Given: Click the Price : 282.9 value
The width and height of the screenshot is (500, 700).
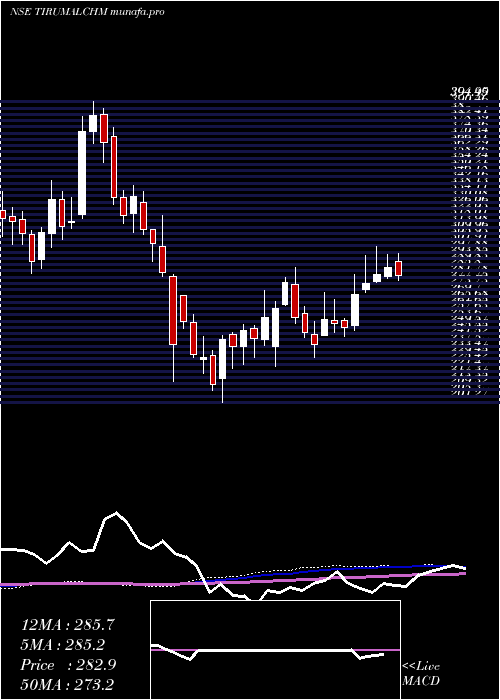Looking at the screenshot, I should pyautogui.click(x=68, y=665).
